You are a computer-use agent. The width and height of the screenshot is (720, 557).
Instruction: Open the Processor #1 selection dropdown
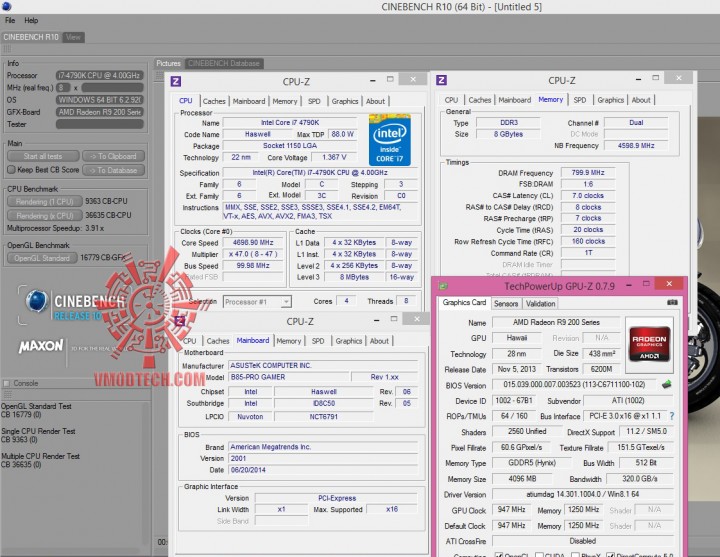pos(257,302)
